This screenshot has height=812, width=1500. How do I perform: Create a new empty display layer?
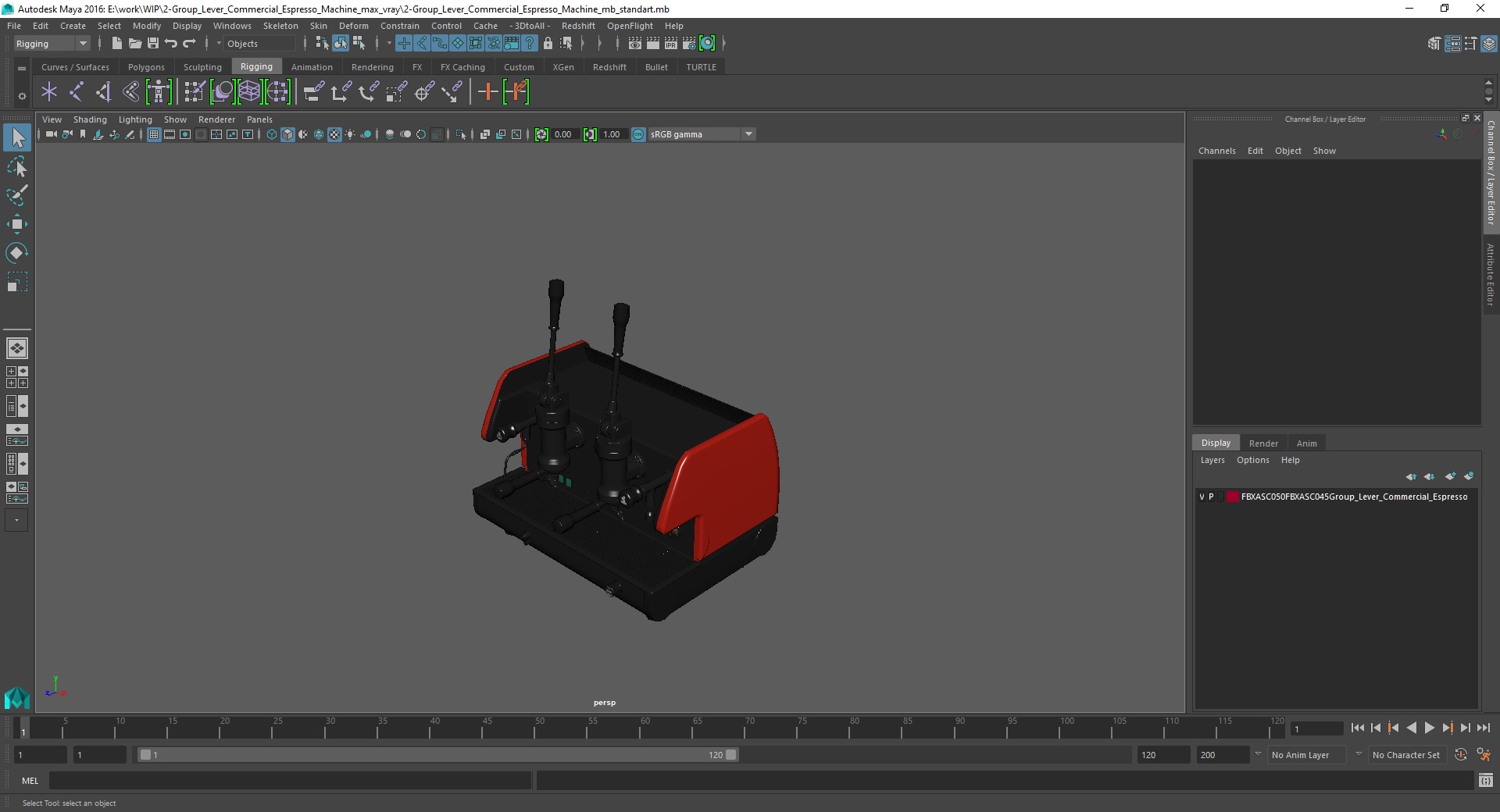(x=1450, y=476)
